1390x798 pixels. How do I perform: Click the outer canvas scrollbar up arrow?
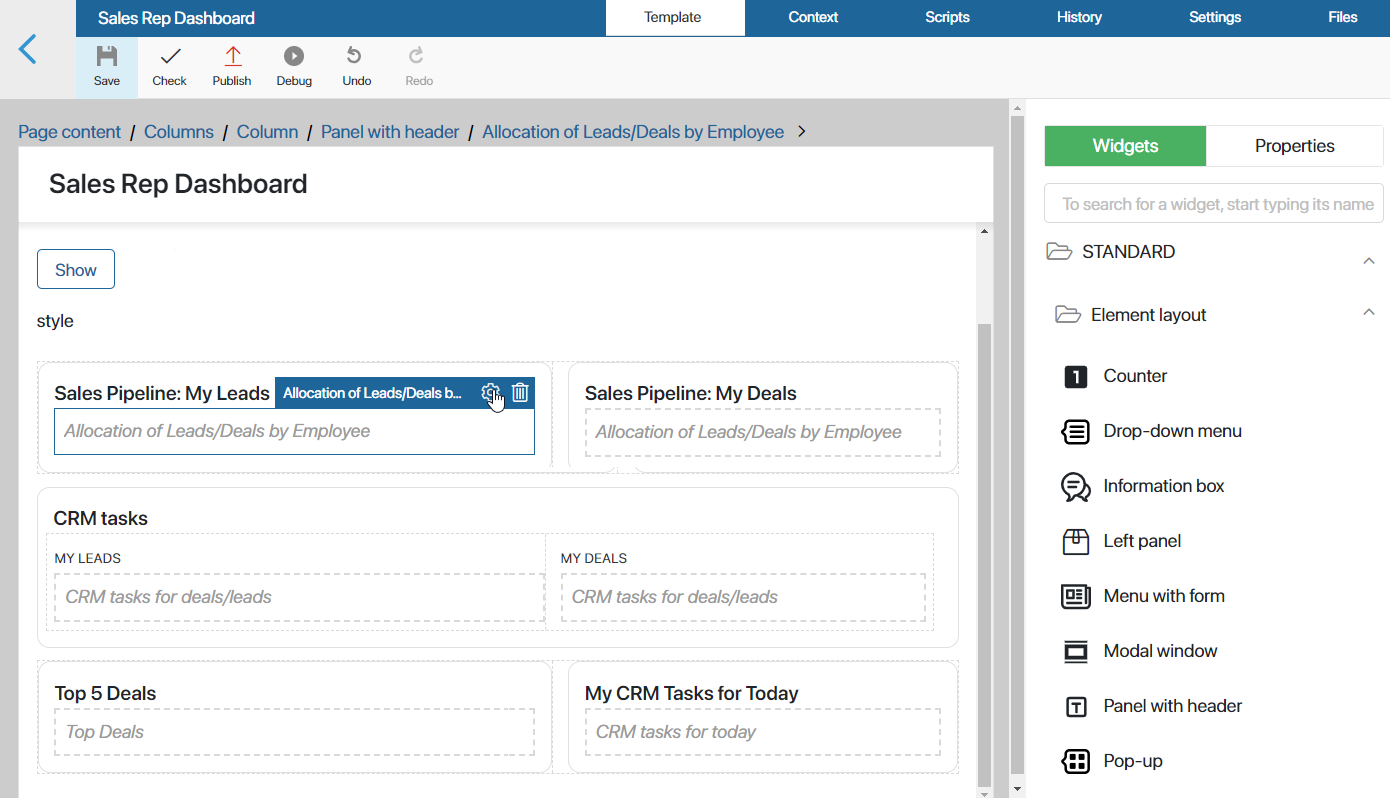(1017, 106)
